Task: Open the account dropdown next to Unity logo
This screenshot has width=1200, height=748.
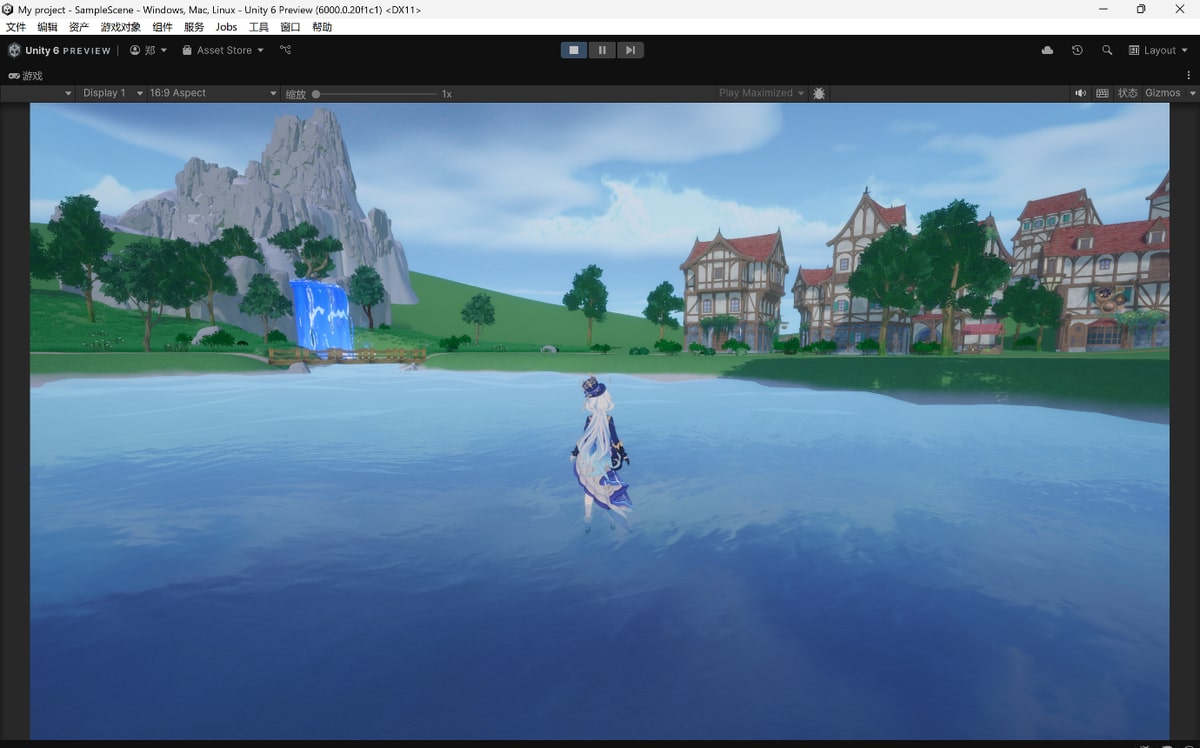Action: tap(148, 50)
